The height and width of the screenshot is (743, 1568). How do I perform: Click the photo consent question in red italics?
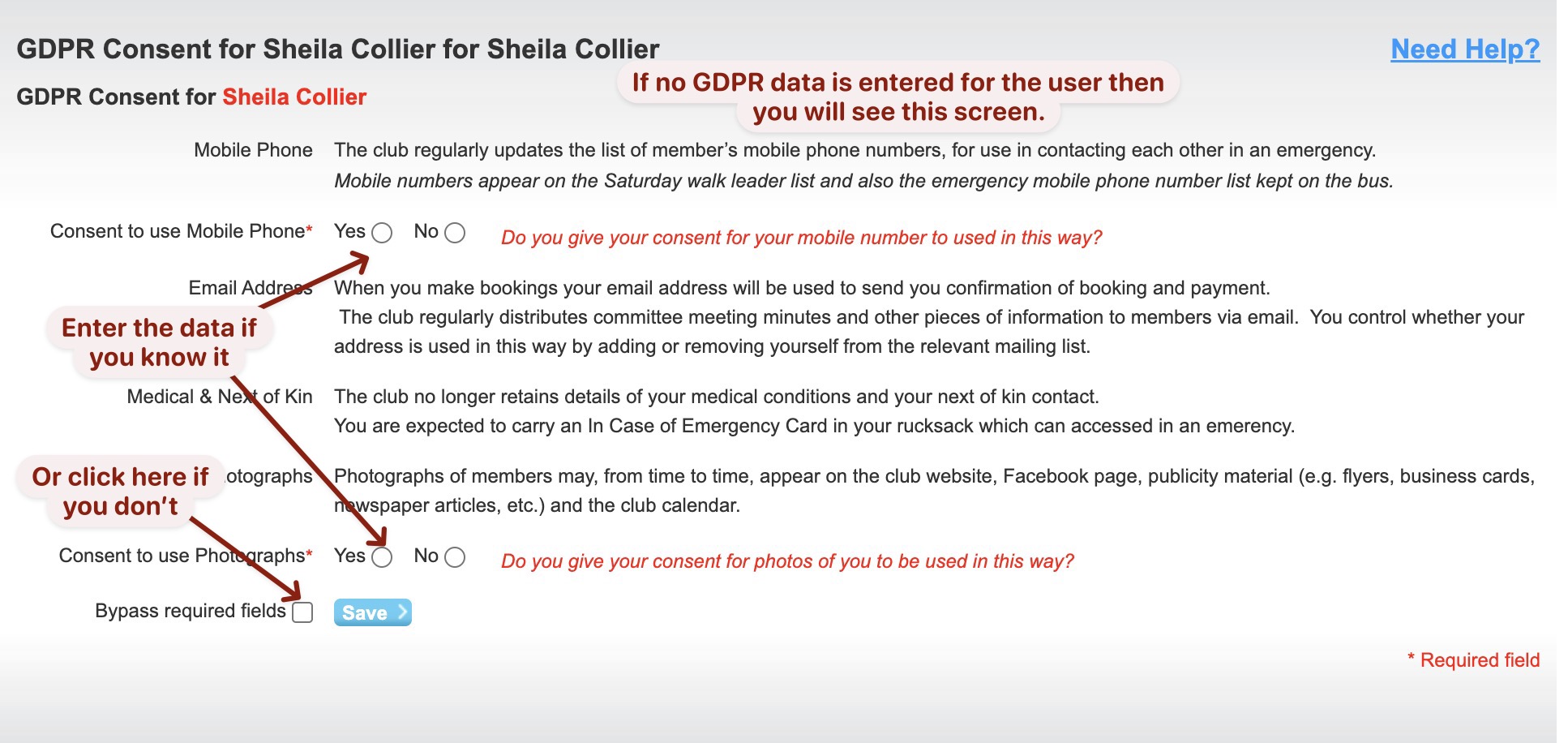coord(788,560)
